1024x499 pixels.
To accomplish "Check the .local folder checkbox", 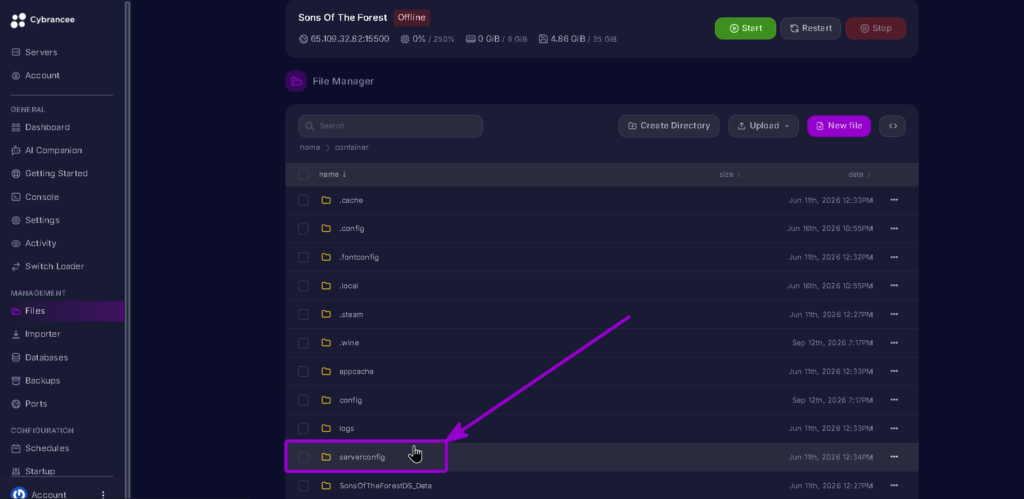I will (x=304, y=286).
